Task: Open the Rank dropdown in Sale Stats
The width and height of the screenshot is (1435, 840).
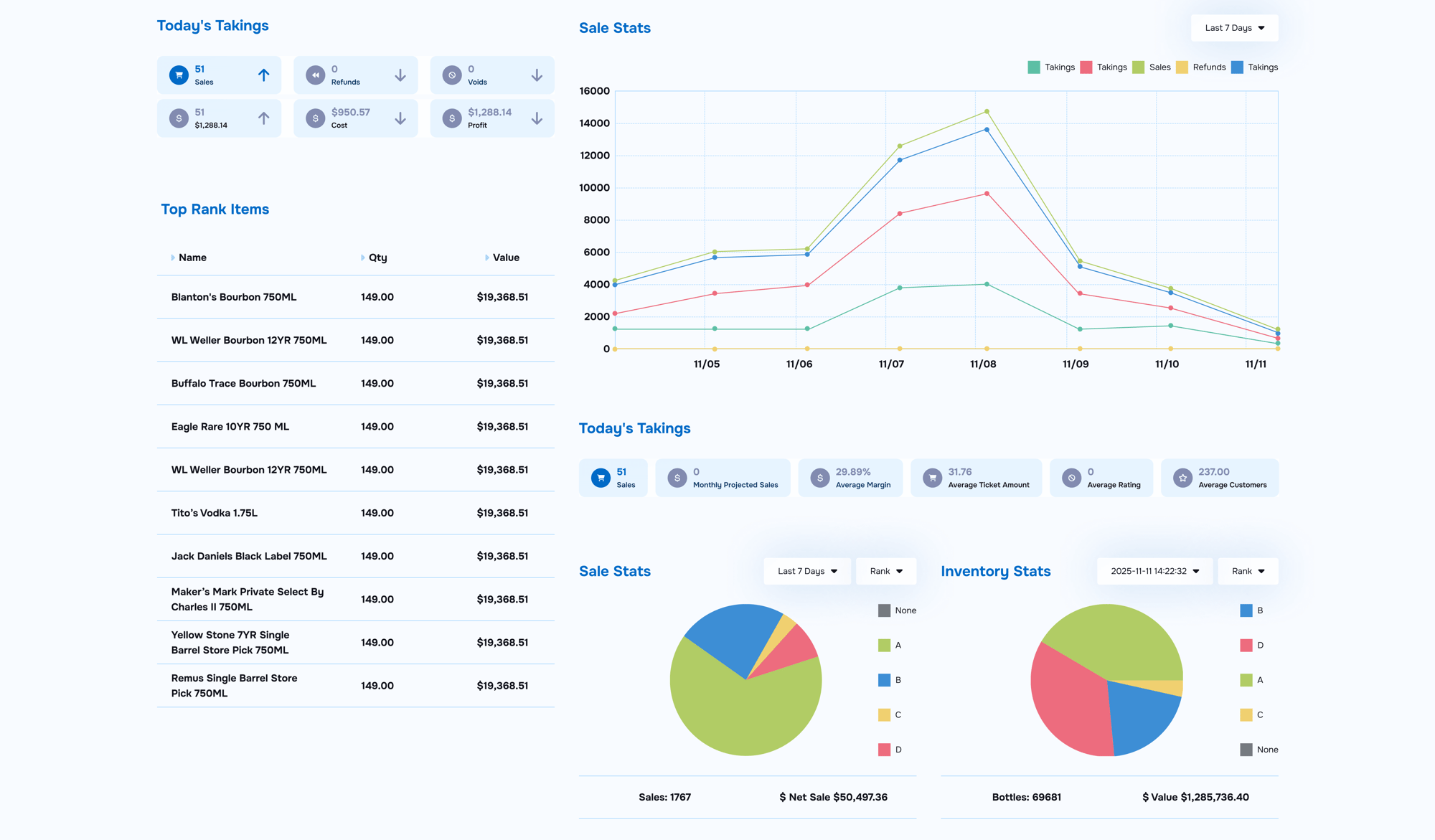Action: 886,571
